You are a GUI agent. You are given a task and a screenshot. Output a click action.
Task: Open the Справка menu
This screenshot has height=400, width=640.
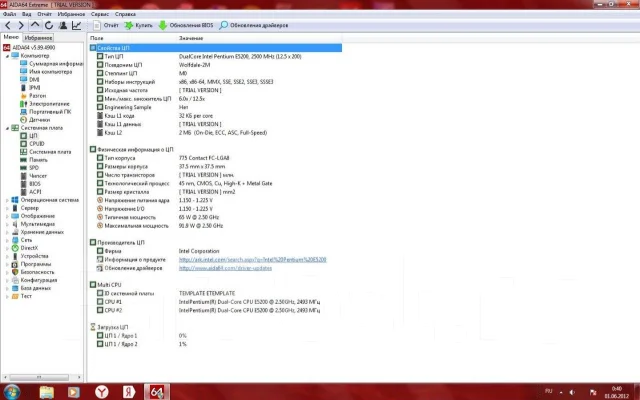[x=125, y=14]
